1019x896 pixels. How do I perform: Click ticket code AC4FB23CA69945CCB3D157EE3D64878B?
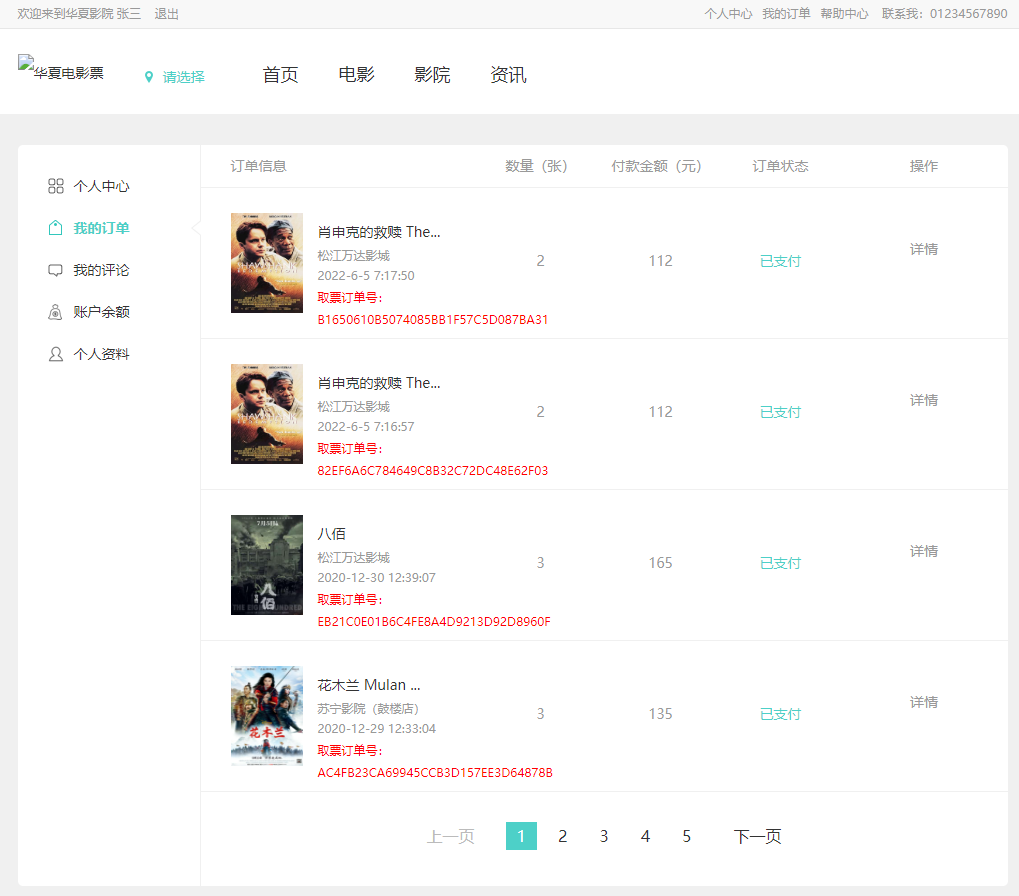(x=435, y=773)
